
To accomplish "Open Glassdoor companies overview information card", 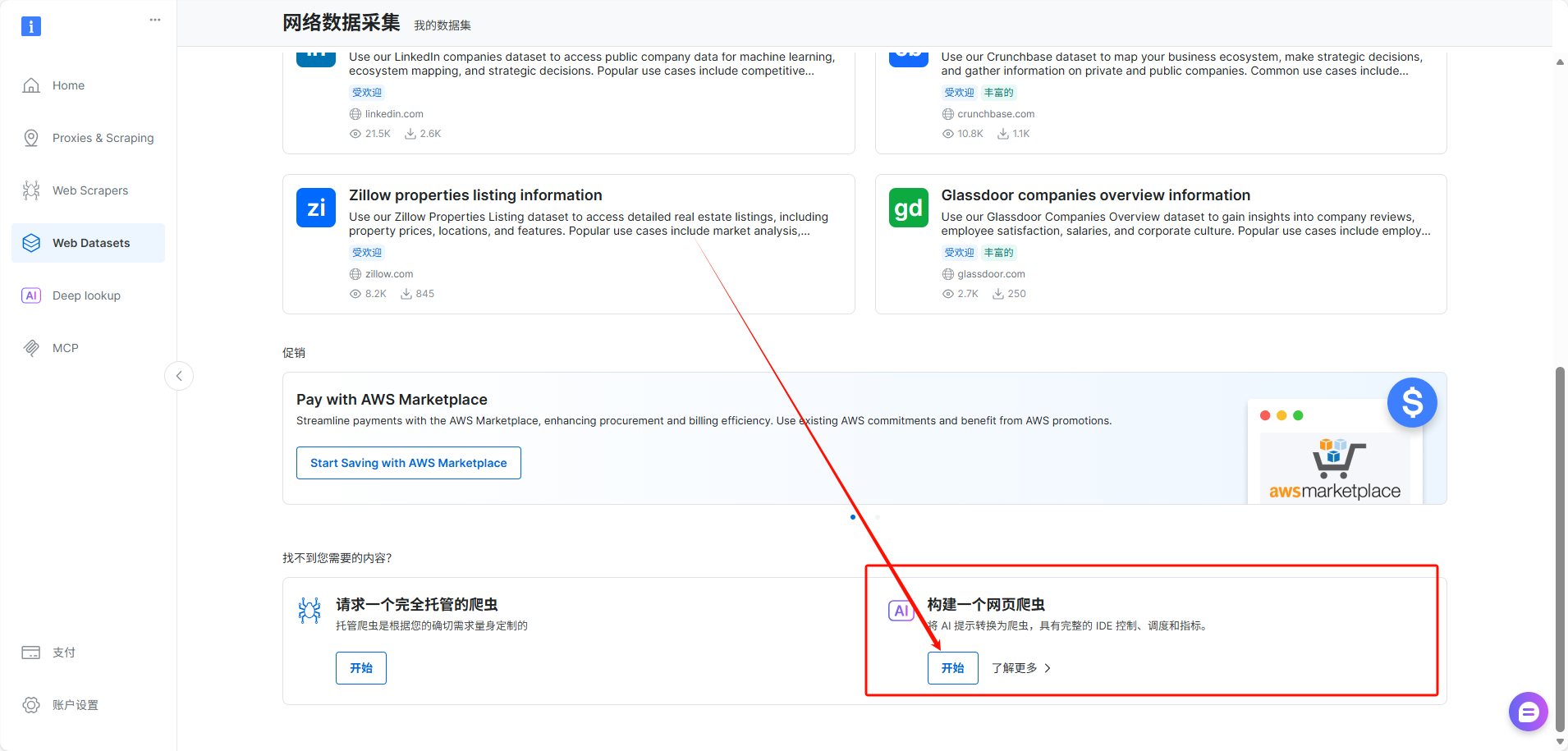I will pos(1161,244).
